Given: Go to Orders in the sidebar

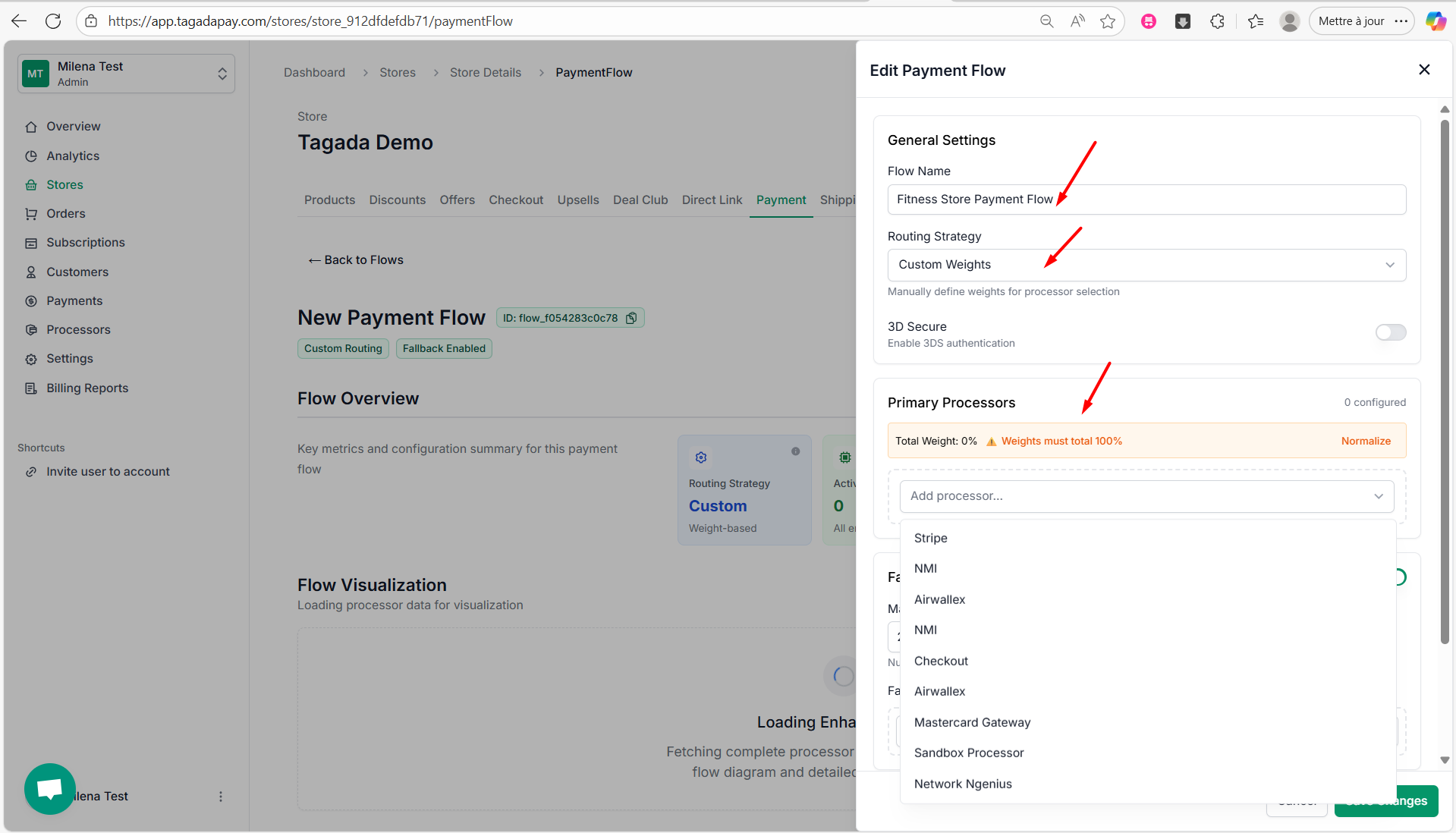Looking at the screenshot, I should (x=66, y=213).
